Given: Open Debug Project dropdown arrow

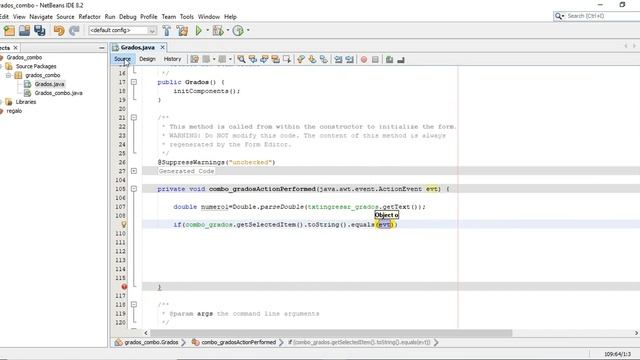Looking at the screenshot, I should click(228, 31).
